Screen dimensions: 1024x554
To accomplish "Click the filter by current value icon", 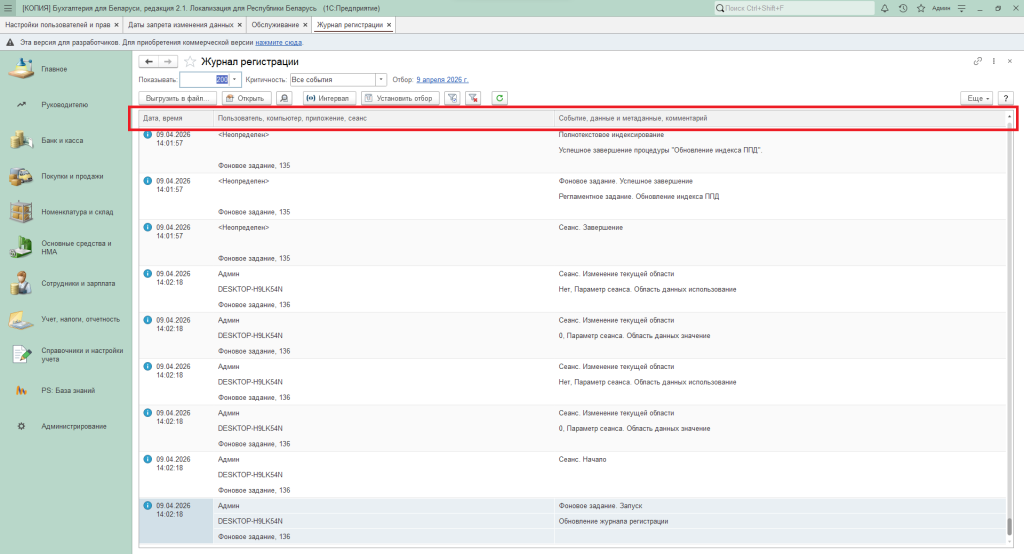I will (x=451, y=98).
